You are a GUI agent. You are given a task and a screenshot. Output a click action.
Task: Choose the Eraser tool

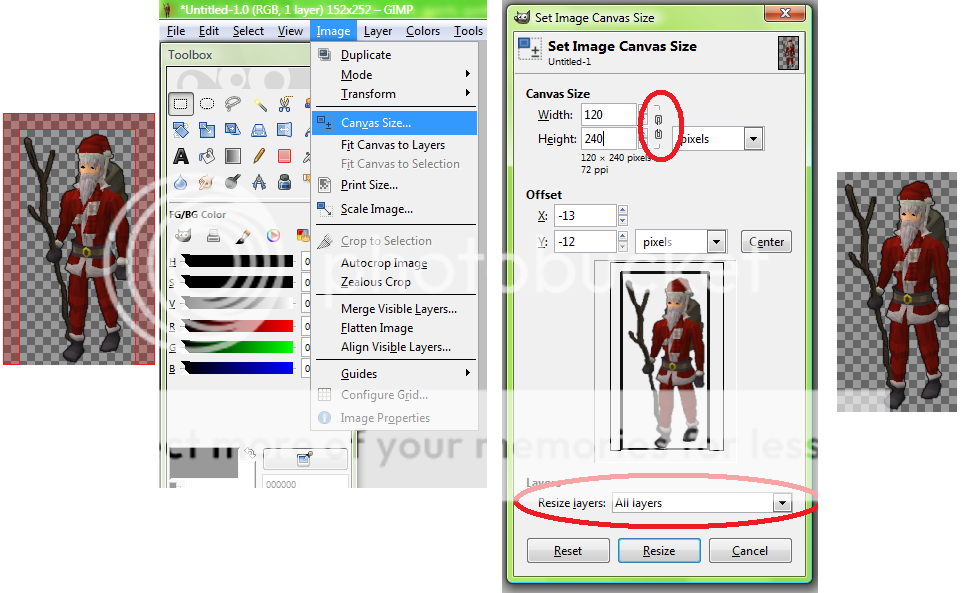point(285,155)
